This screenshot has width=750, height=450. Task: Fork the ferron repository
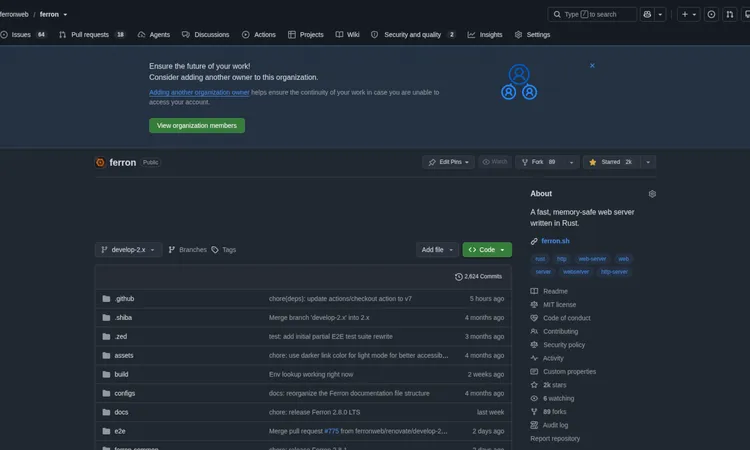539,162
